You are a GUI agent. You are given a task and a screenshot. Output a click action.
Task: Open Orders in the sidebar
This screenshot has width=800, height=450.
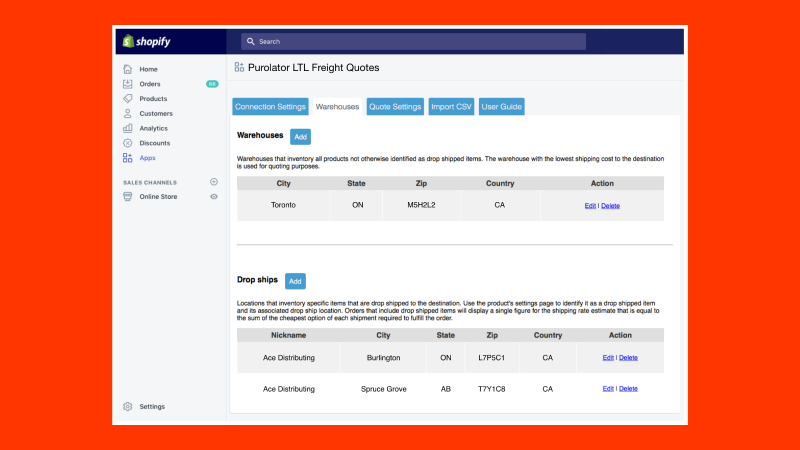pos(150,84)
